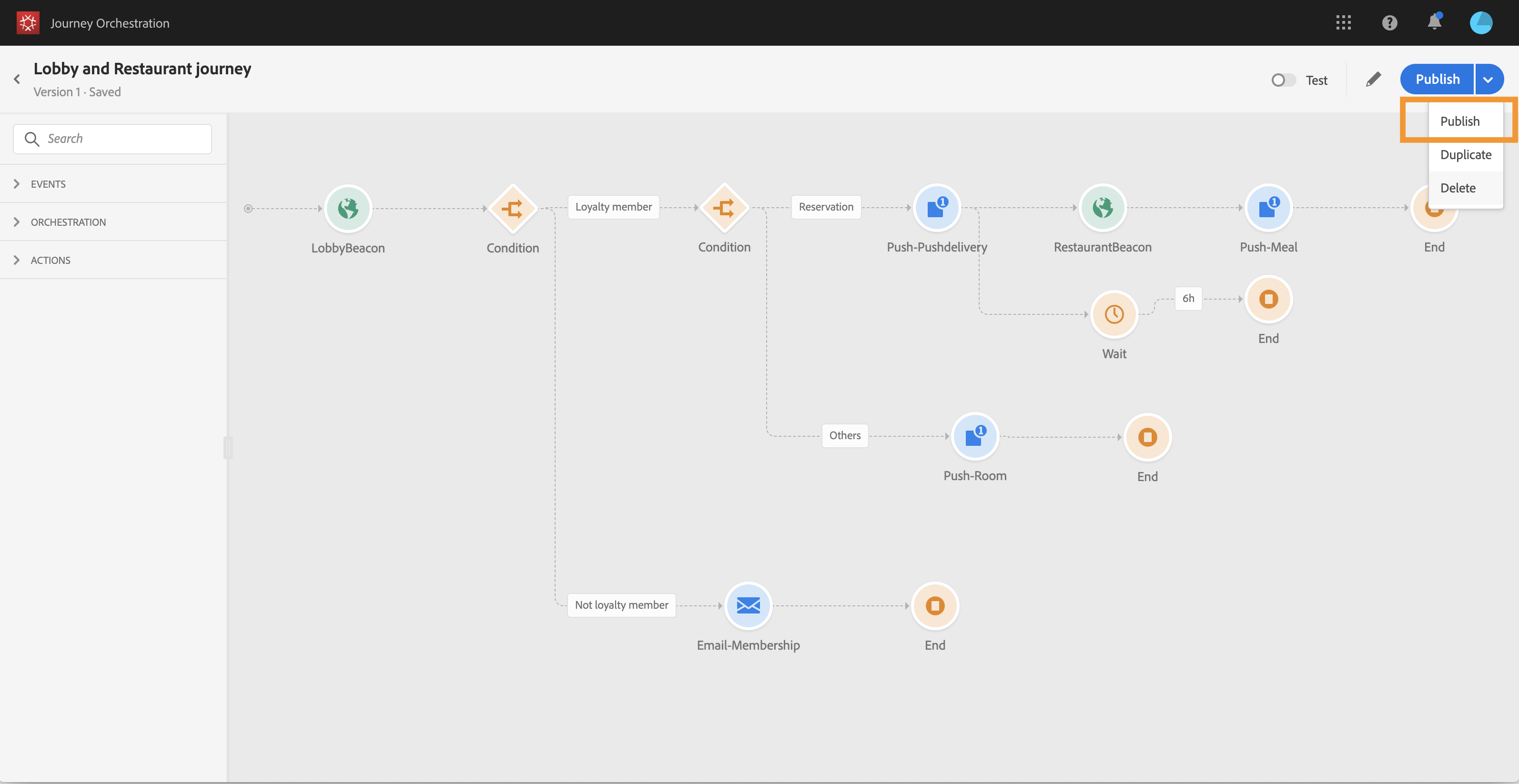The image size is (1519, 784).
Task: Toggle the Test mode switch
Action: [1283, 80]
